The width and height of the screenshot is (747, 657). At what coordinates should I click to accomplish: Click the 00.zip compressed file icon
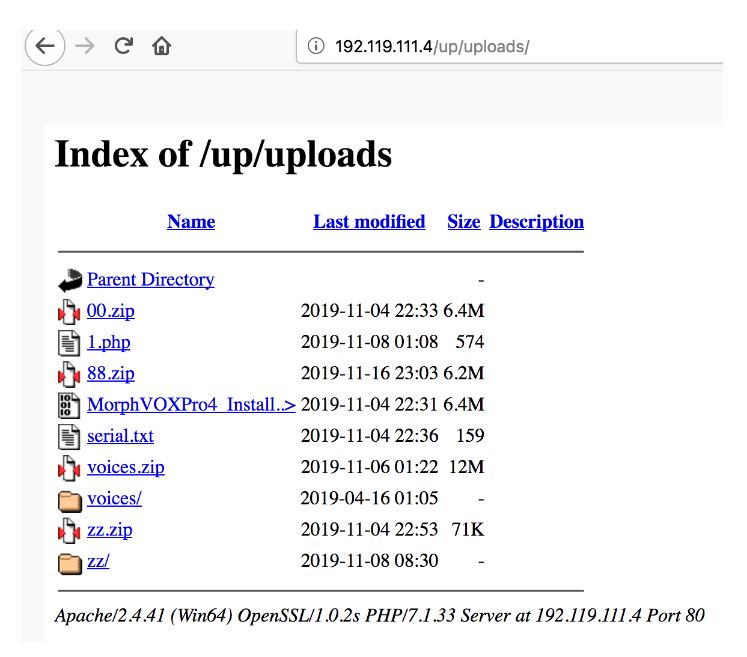click(69, 312)
